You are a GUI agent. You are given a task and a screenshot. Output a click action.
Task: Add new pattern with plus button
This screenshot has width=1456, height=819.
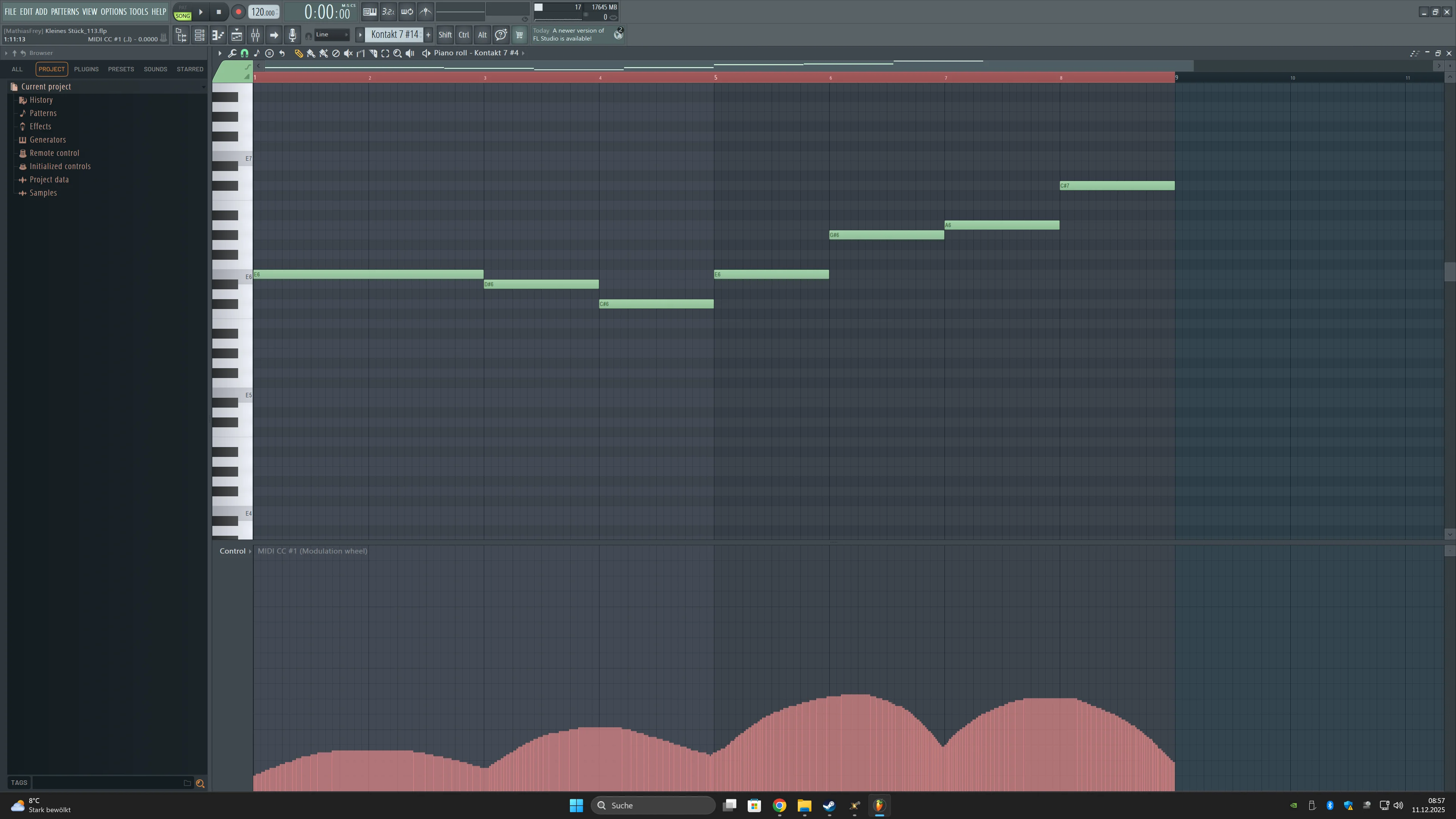pos(428,35)
